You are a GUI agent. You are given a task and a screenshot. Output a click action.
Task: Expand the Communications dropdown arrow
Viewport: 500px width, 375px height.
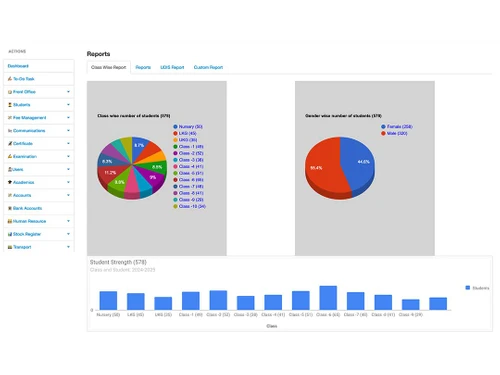(x=68, y=131)
